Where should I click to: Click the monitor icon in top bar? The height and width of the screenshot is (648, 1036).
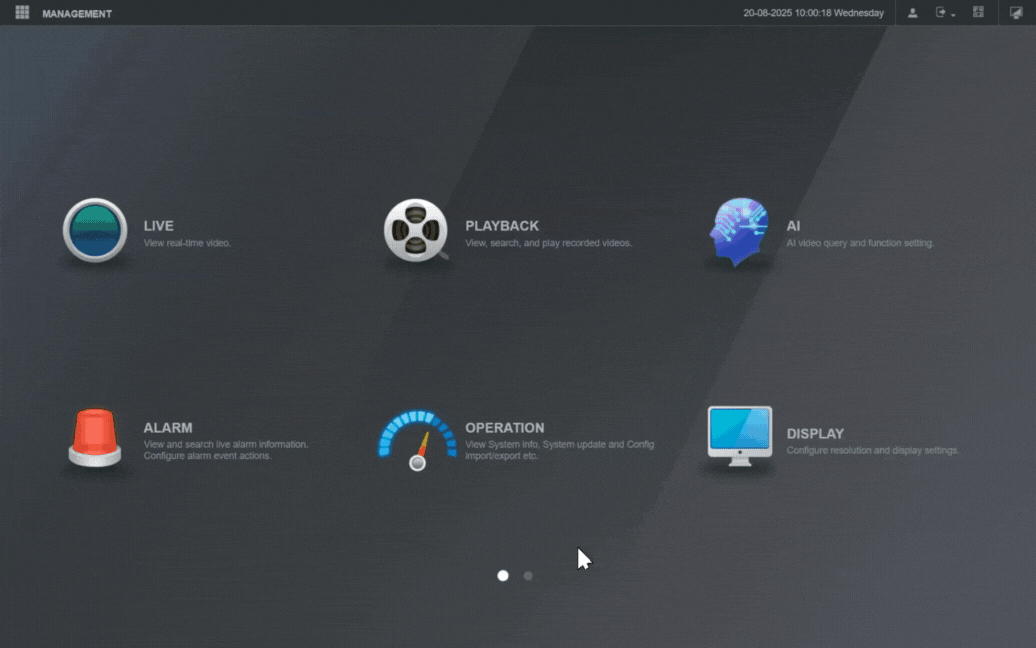pos(1016,13)
